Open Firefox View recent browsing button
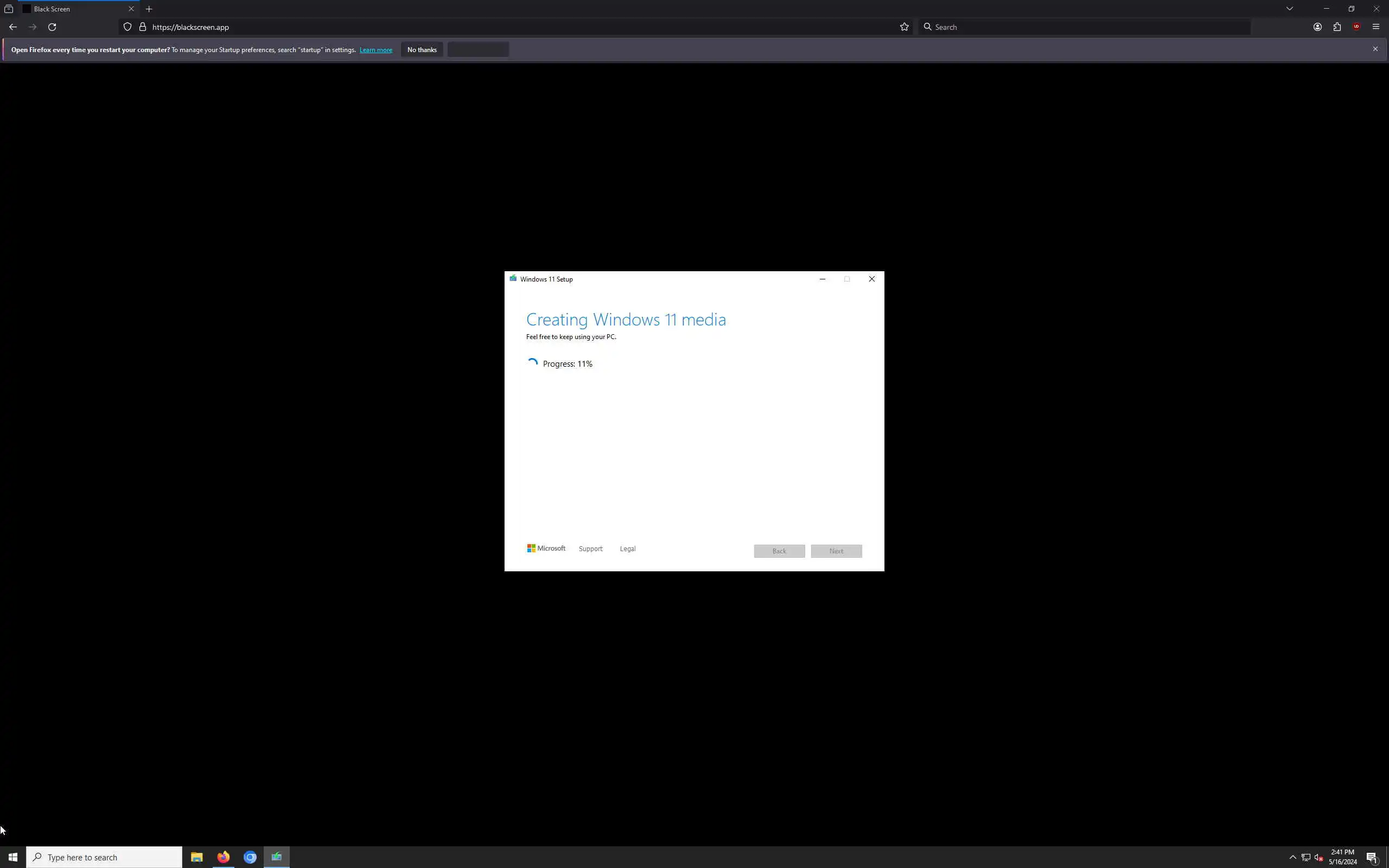Screen dimensions: 1389x868 pyautogui.click(x=9, y=9)
